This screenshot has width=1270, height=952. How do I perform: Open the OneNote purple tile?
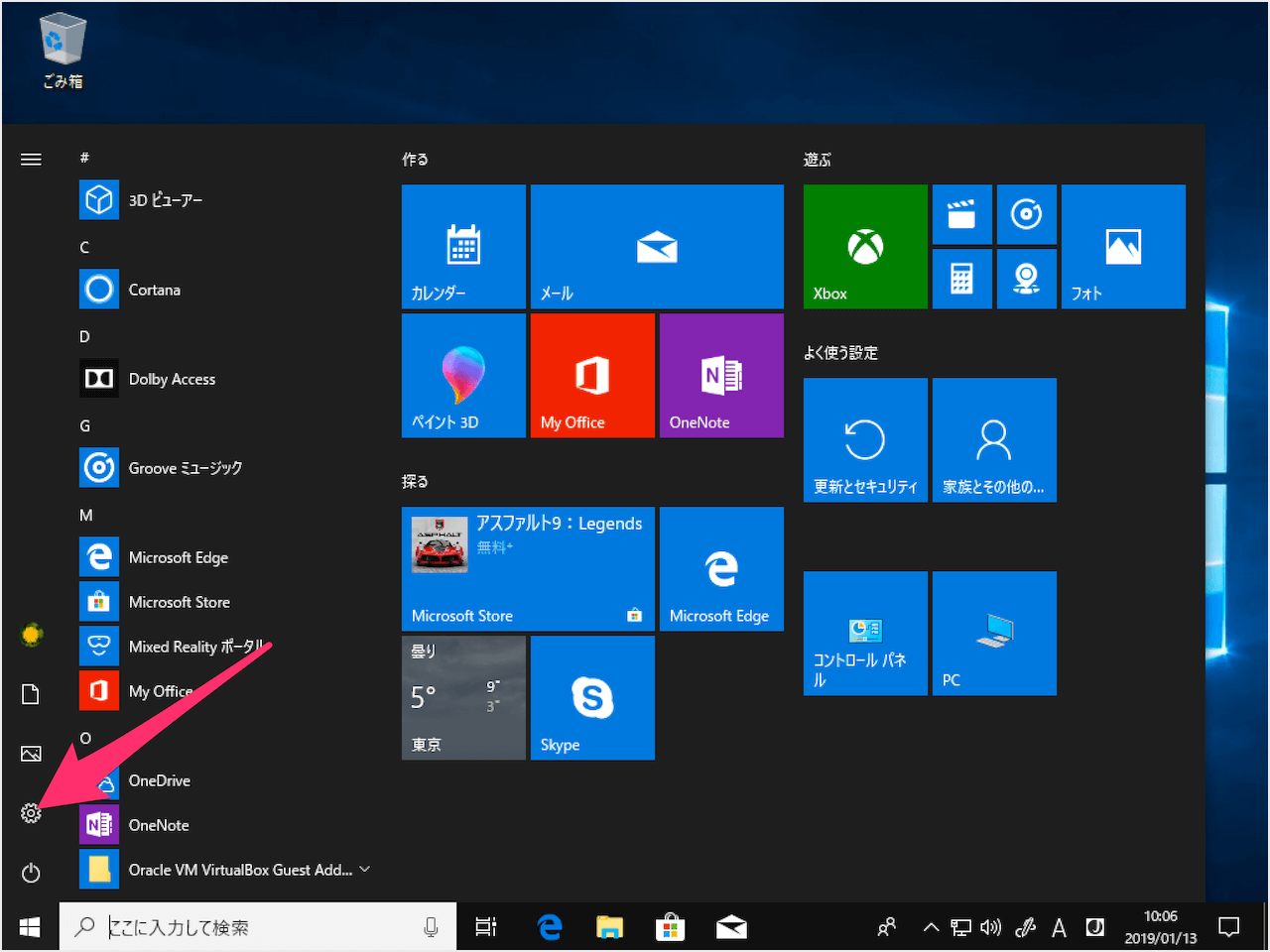pos(721,376)
